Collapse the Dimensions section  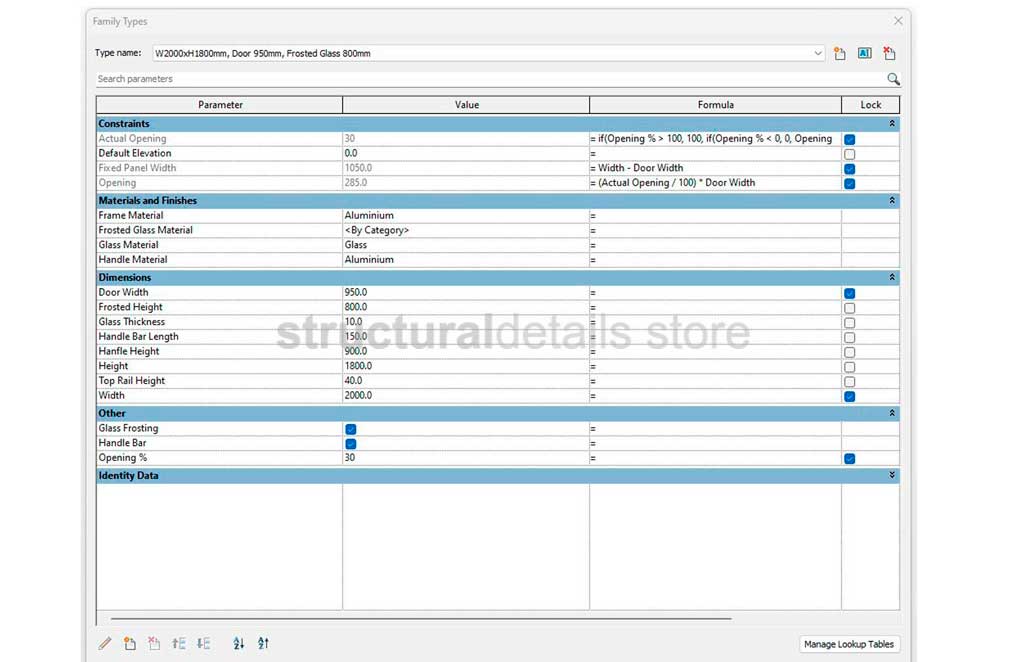(891, 278)
